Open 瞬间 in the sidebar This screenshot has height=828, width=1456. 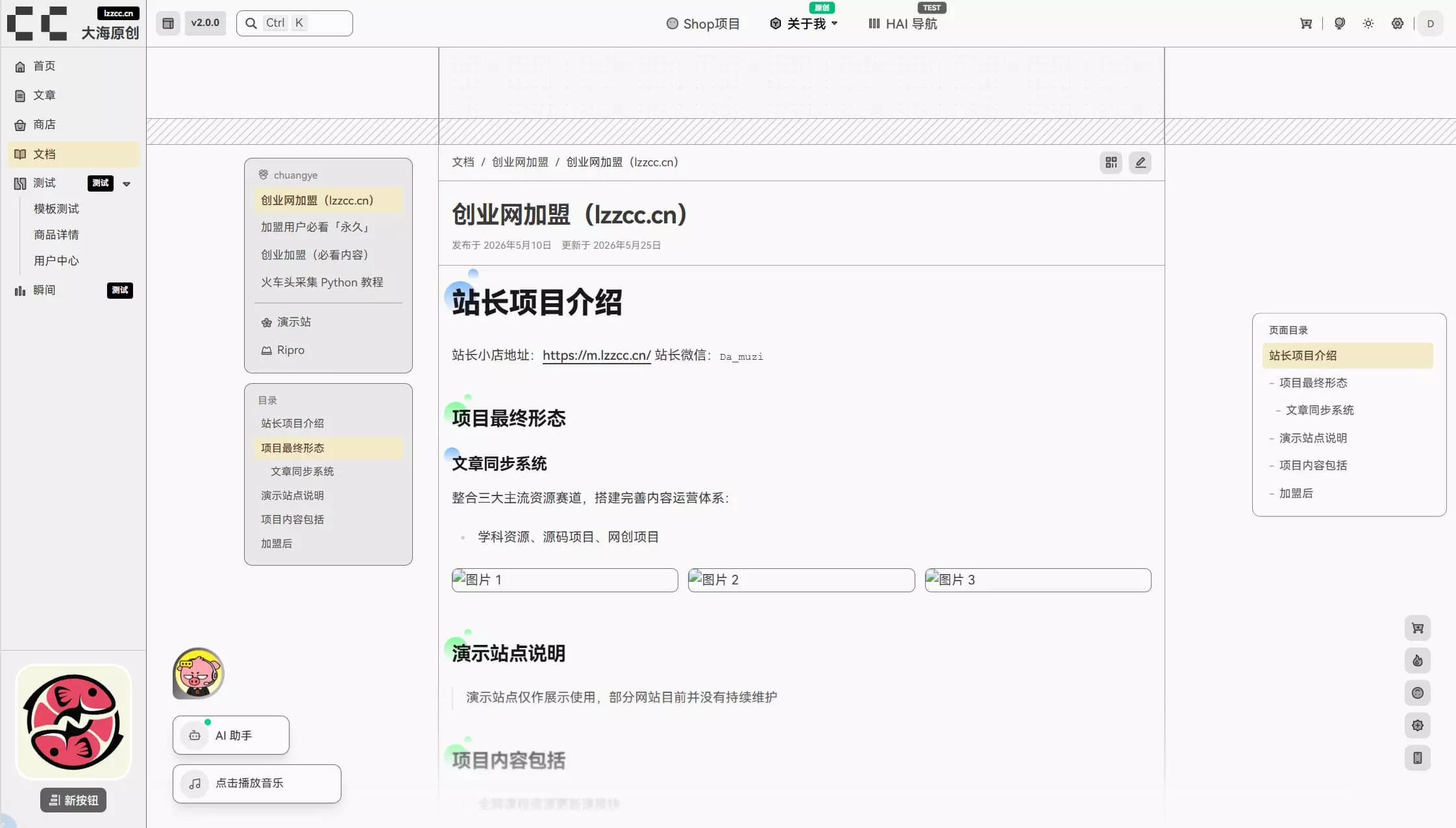click(73, 290)
